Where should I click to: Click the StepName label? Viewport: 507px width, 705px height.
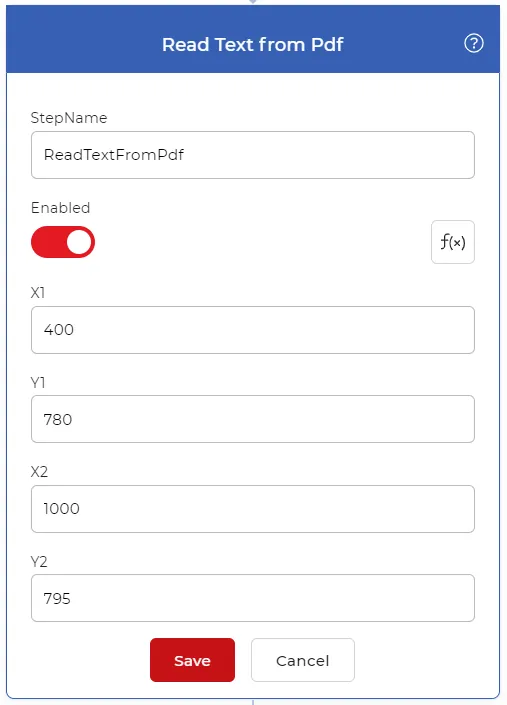[x=69, y=118]
